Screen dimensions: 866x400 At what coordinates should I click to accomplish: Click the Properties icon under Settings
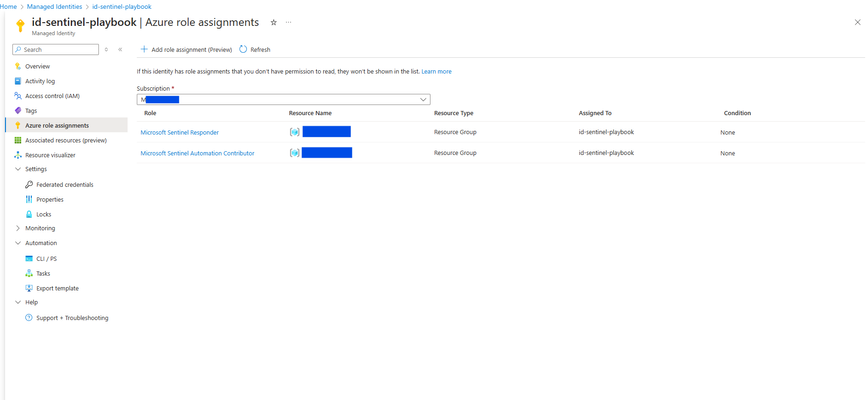click(29, 199)
